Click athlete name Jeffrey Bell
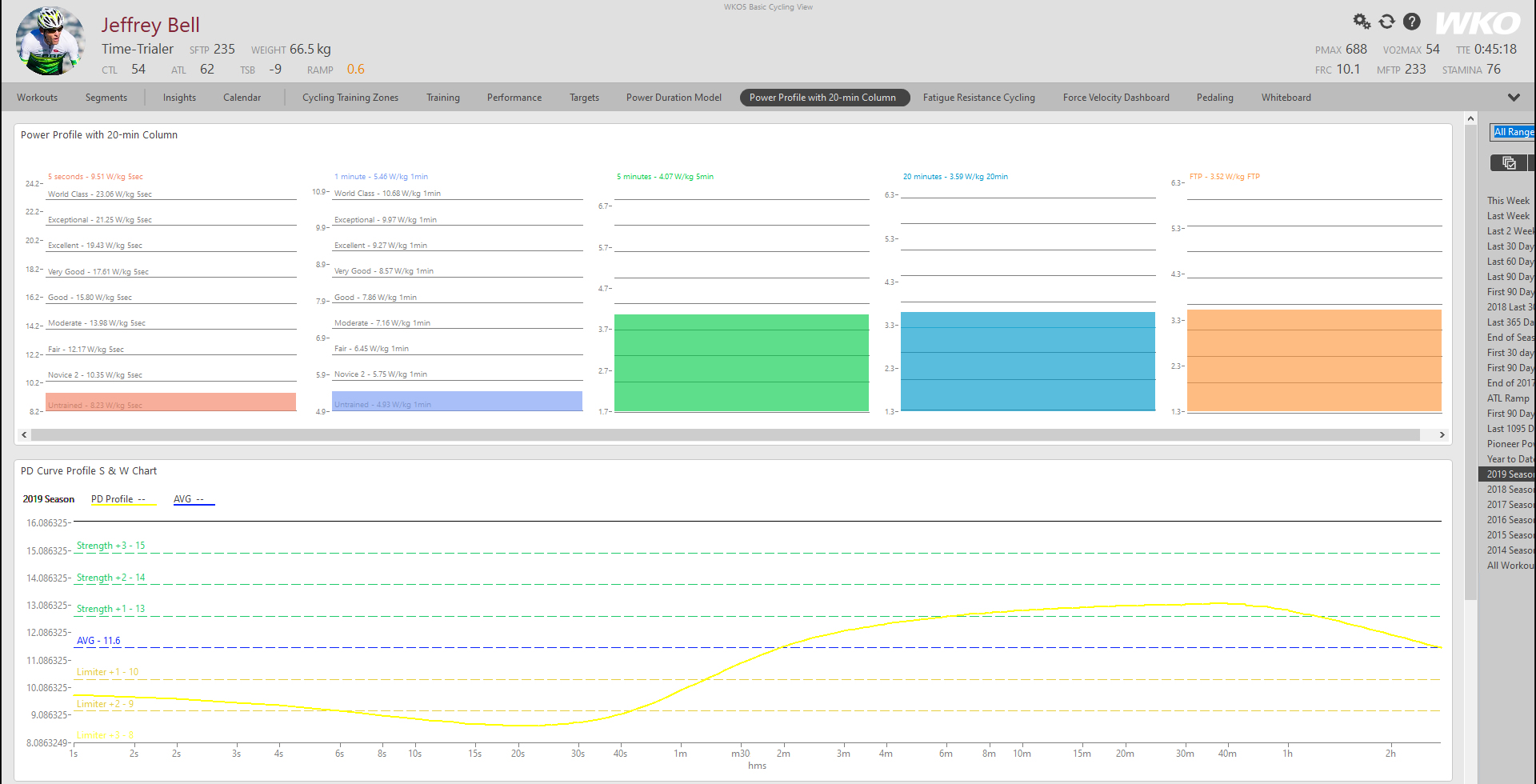The height and width of the screenshot is (784, 1536). tap(150, 26)
